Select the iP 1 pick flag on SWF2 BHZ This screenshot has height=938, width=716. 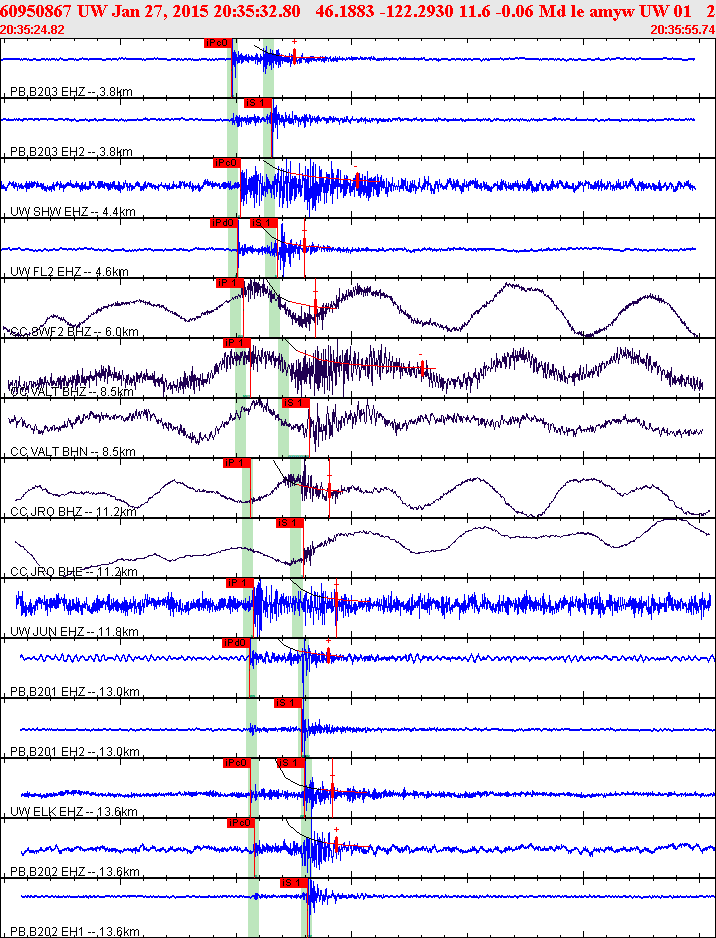point(230,283)
